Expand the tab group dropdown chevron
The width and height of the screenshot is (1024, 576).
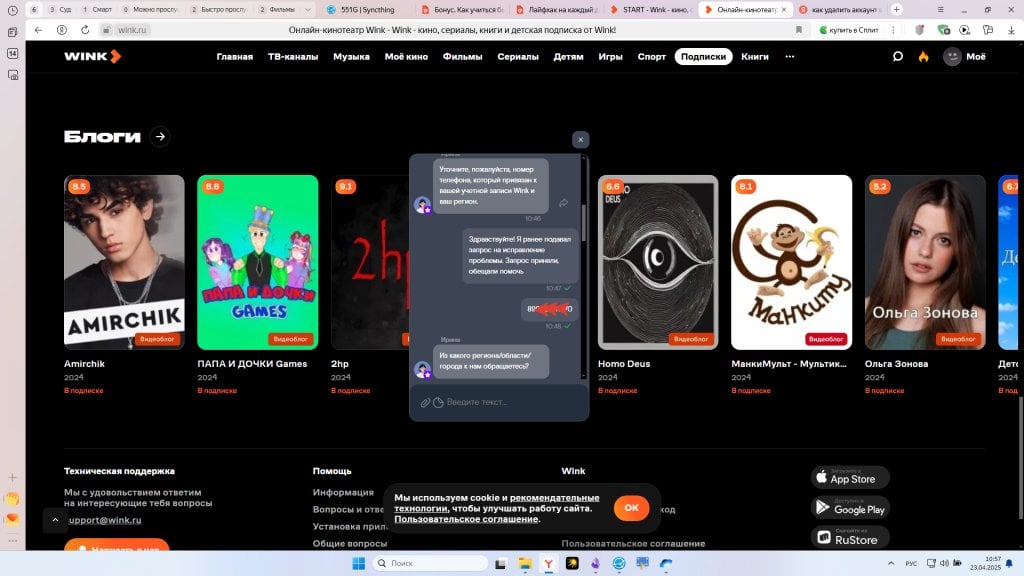(308, 10)
